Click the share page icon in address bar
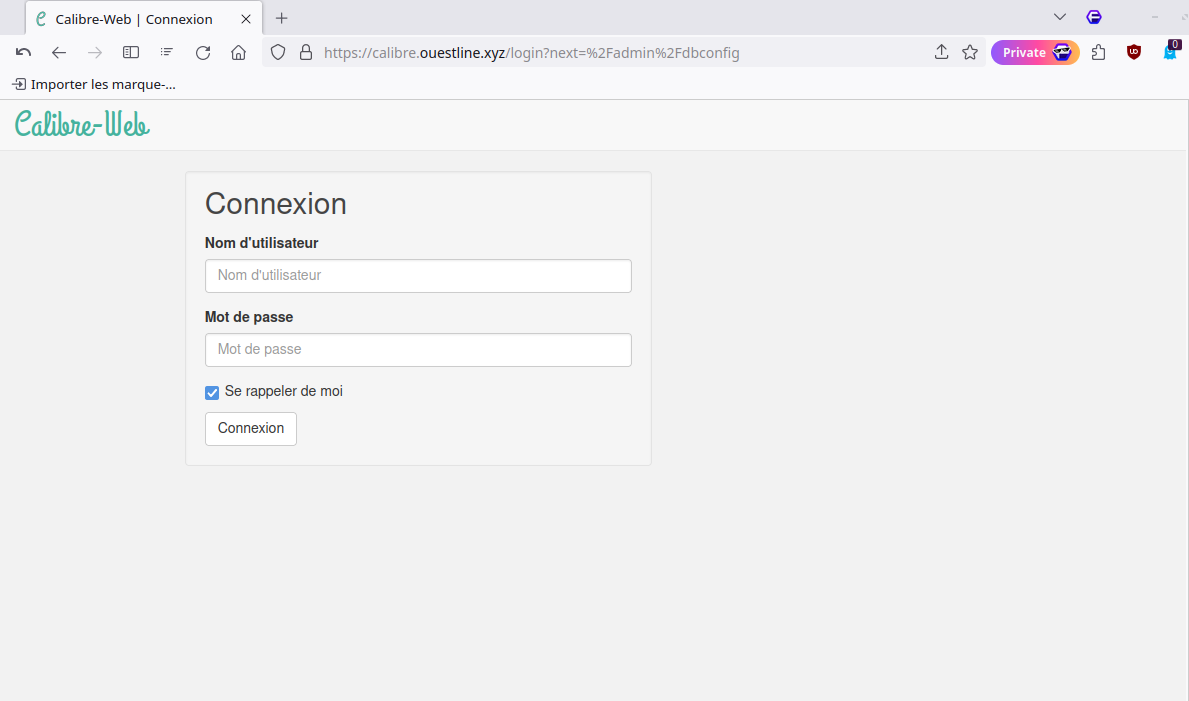This screenshot has height=701, width=1189. (x=941, y=53)
